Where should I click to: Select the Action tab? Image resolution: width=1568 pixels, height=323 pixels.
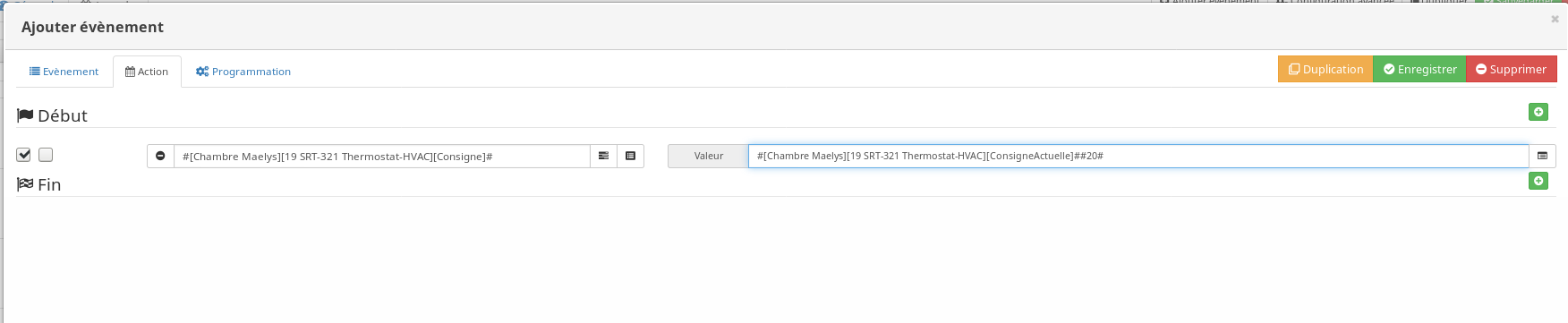[x=147, y=72]
